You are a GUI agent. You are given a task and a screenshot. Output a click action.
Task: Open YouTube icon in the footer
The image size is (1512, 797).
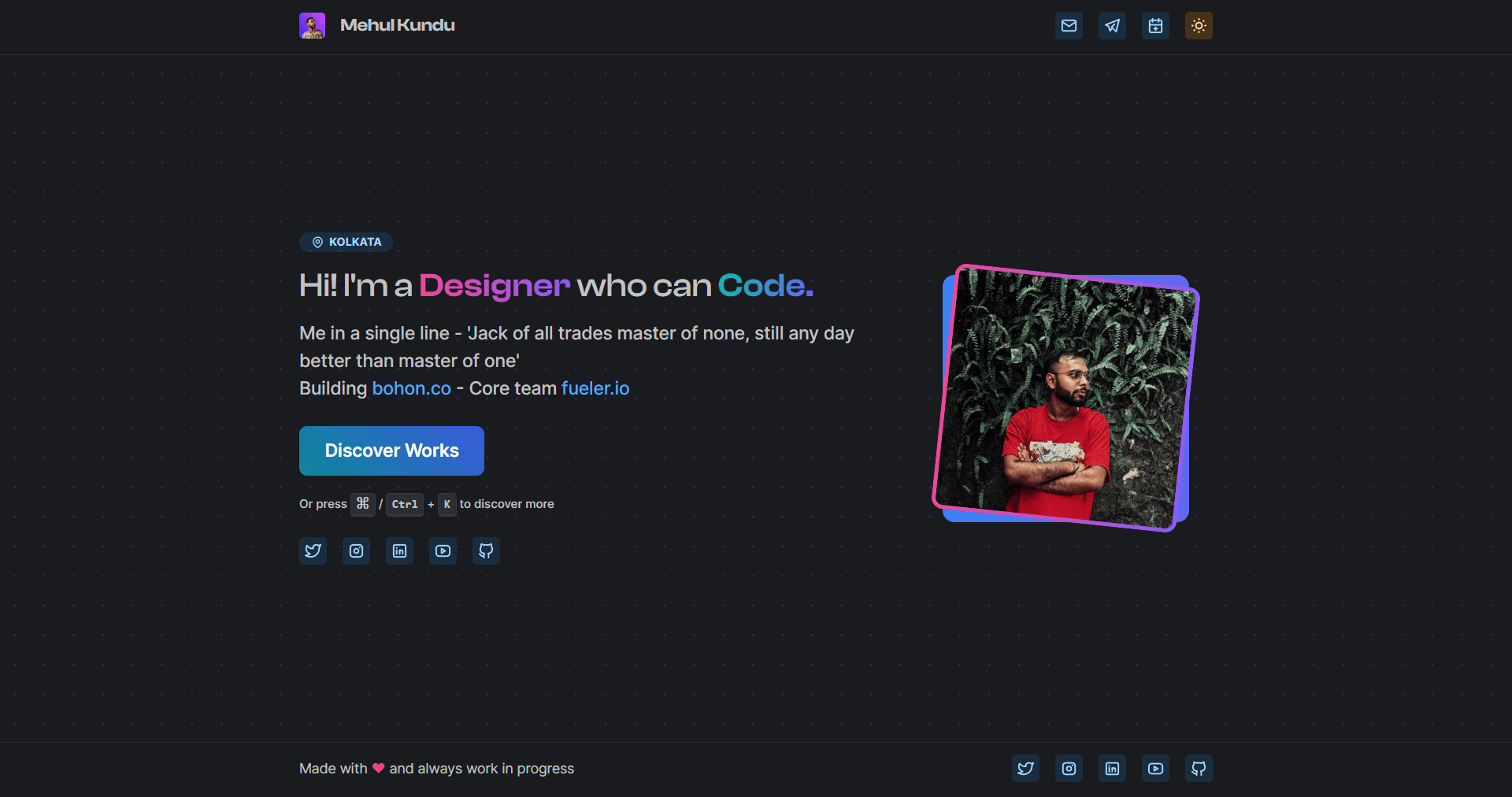[1155, 769]
